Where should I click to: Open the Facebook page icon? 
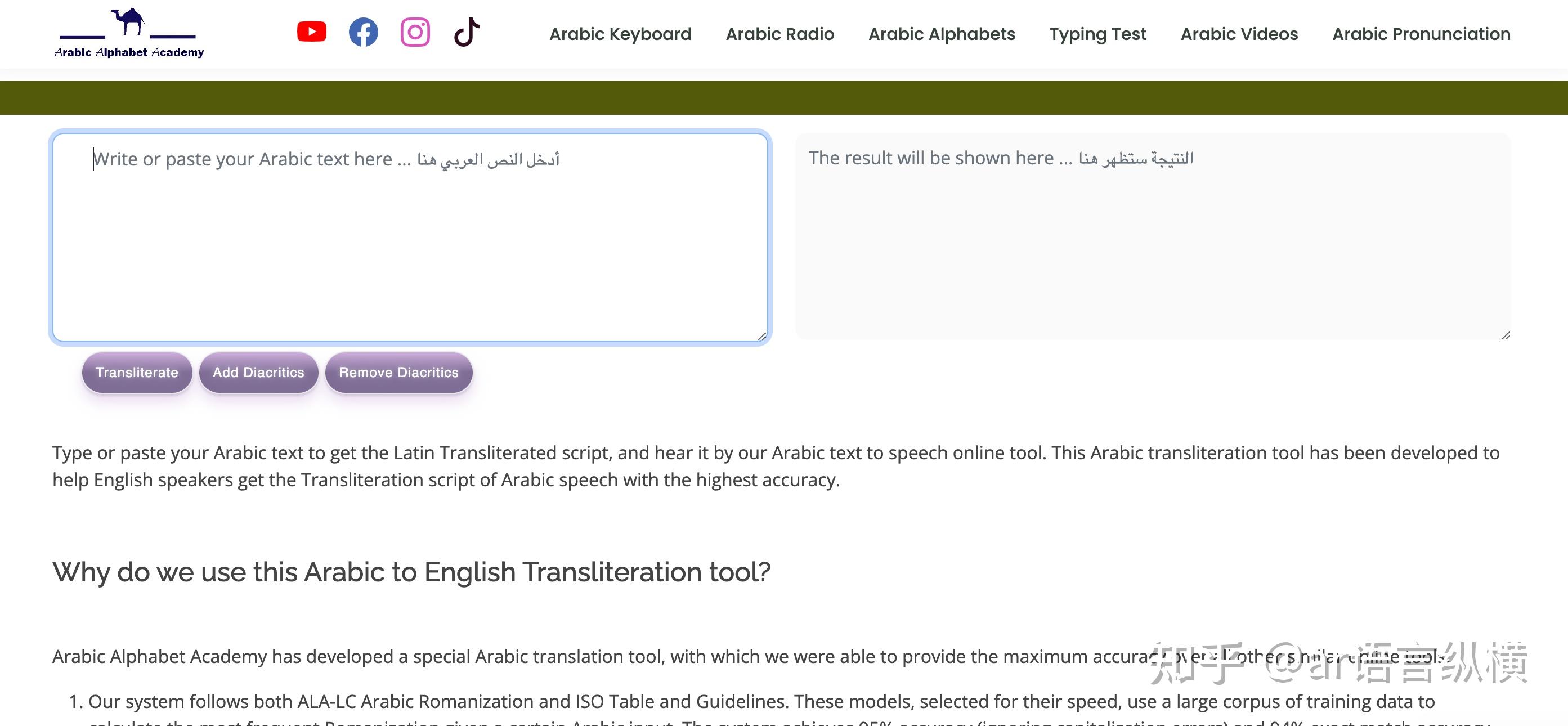point(364,32)
